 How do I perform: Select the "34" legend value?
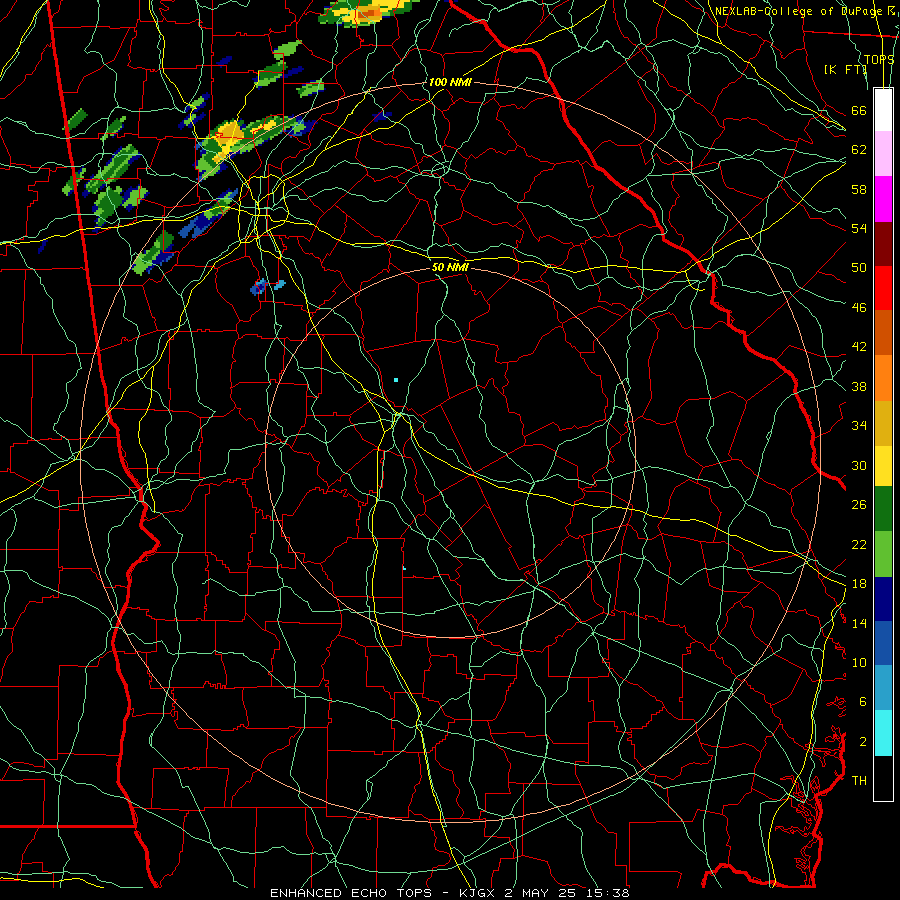click(859, 425)
